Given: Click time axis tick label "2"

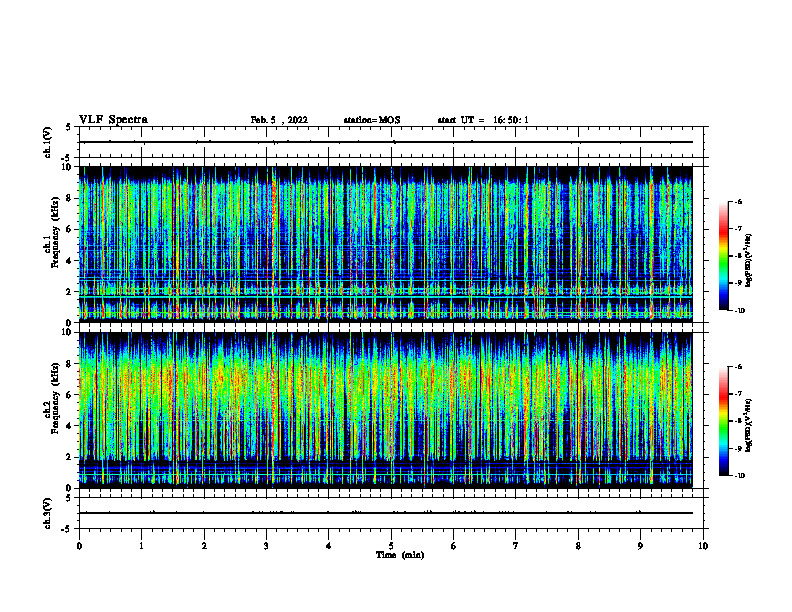Looking at the screenshot, I should point(204,546).
